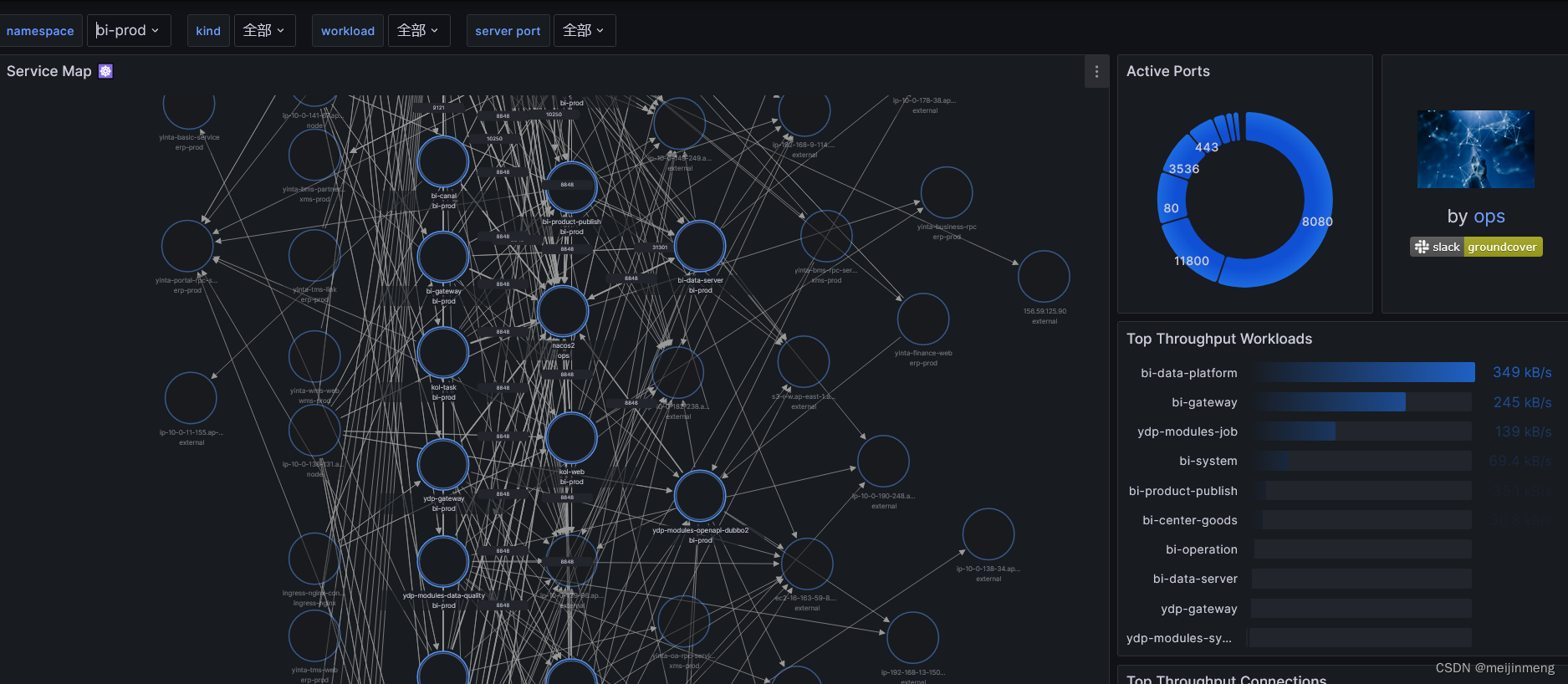Click the bi-product-publish workload row label
The width and height of the screenshot is (1568, 684).
[1183, 491]
